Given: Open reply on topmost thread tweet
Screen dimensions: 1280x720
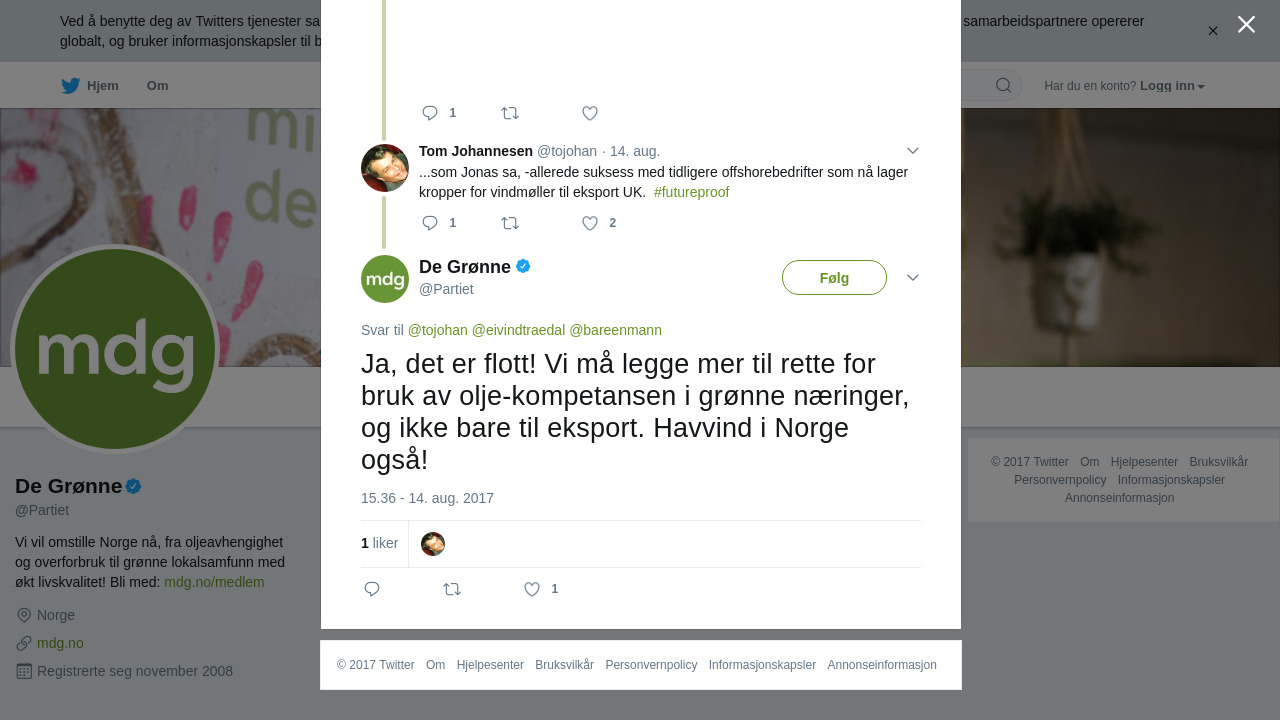Looking at the screenshot, I should tap(430, 113).
